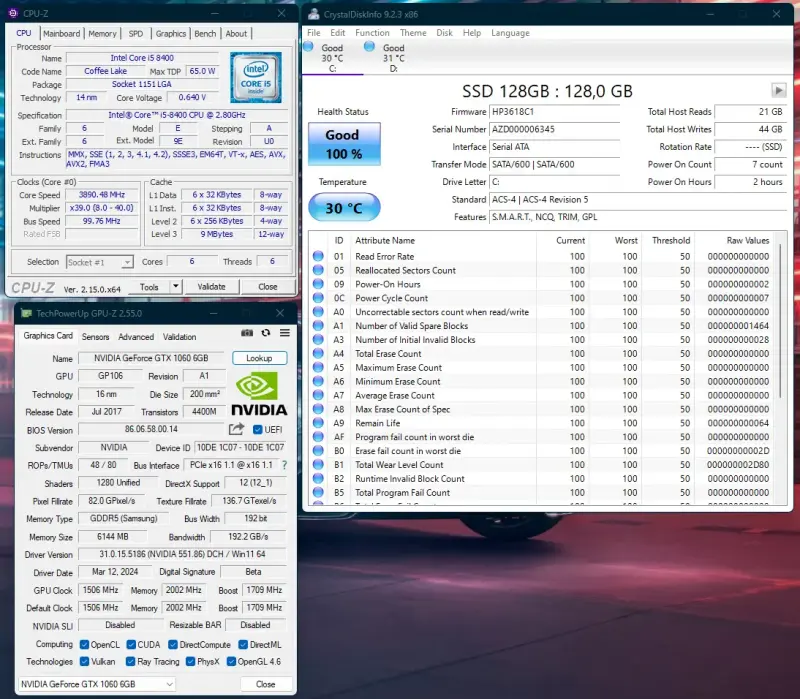Open the Advanced tab in GPU-Z
Screen dimensions: 800x699
point(136,337)
